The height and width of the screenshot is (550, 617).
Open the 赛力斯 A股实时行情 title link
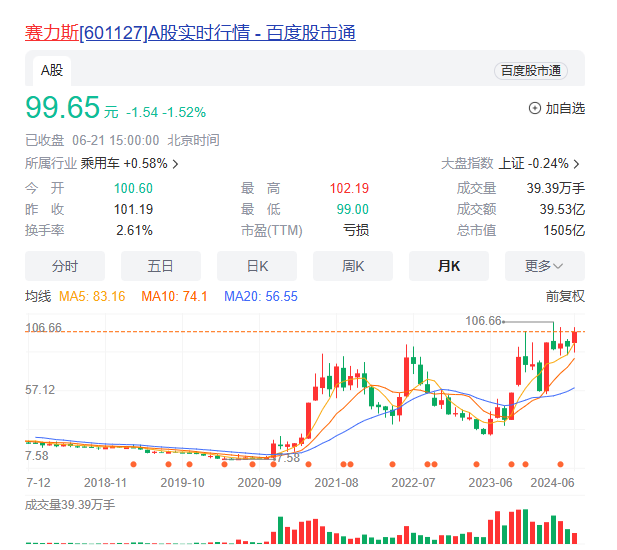click(x=190, y=34)
